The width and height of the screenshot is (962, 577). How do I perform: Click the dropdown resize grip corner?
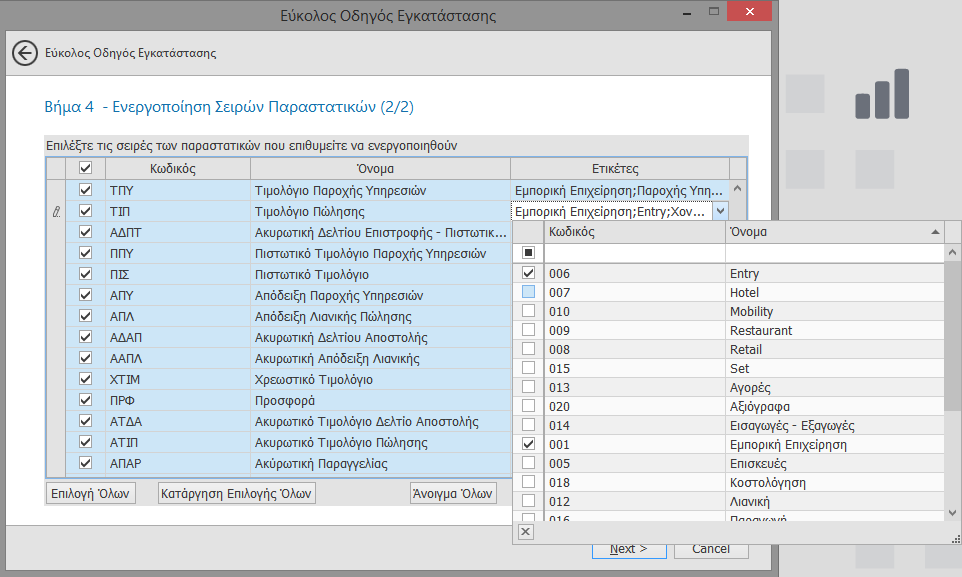coord(955,538)
